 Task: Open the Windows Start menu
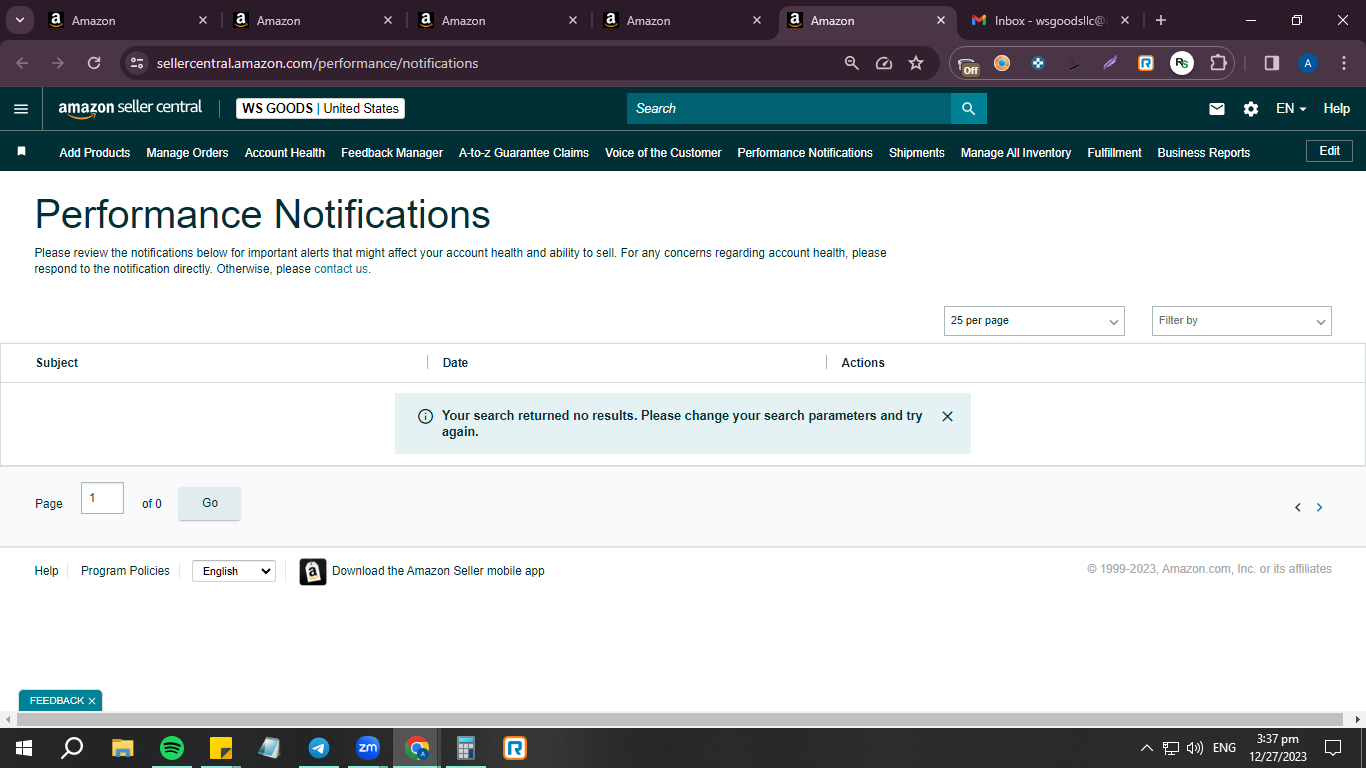(23, 748)
